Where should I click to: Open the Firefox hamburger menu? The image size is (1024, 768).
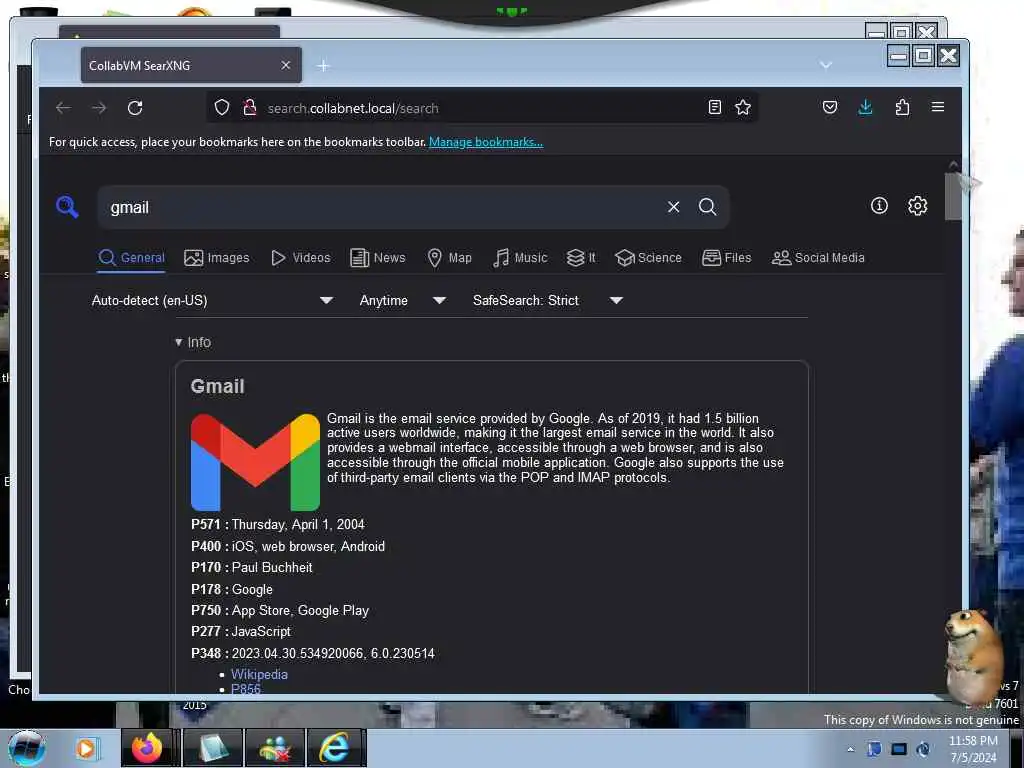[x=938, y=106]
